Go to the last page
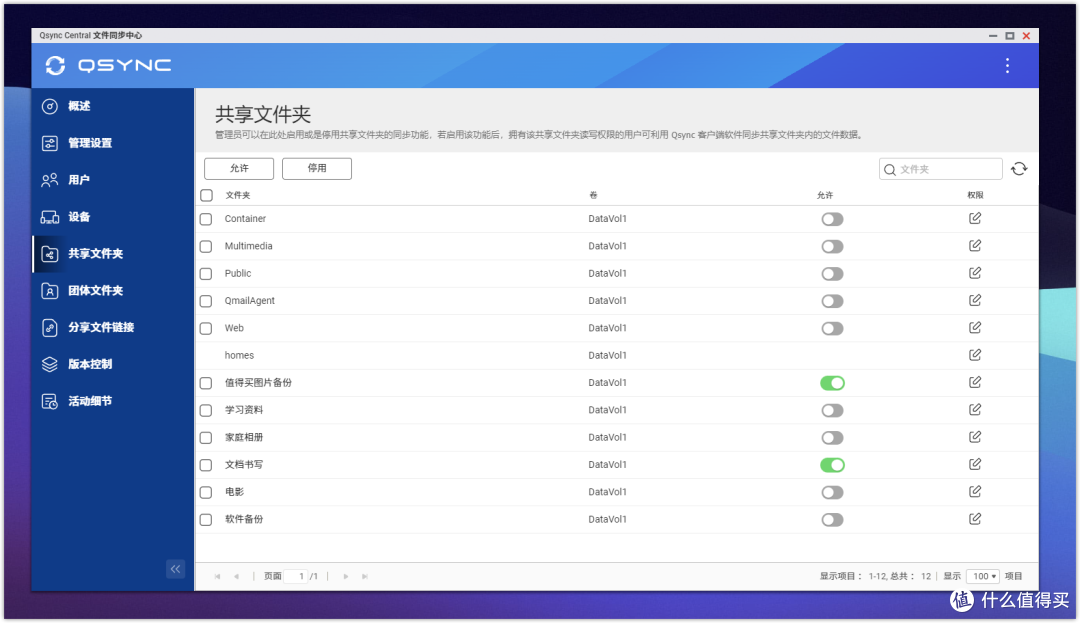The height and width of the screenshot is (623, 1080). pos(365,576)
